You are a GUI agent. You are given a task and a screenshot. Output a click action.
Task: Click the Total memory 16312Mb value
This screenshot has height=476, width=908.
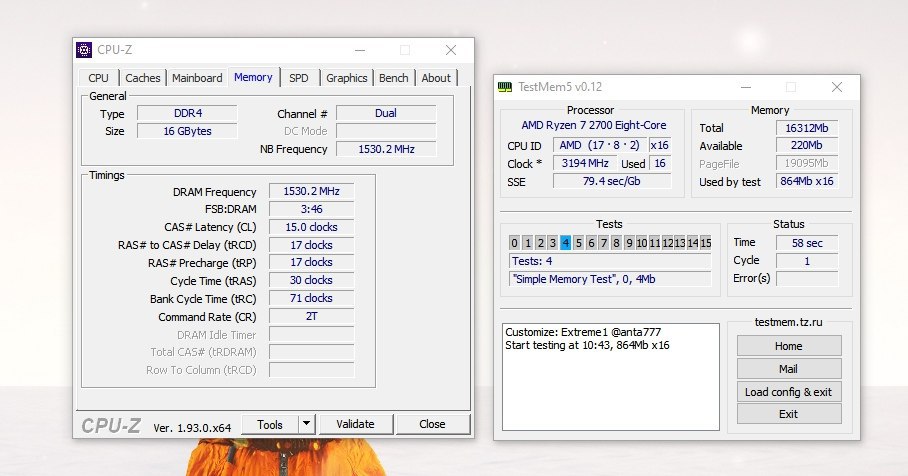pyautogui.click(x=807, y=128)
